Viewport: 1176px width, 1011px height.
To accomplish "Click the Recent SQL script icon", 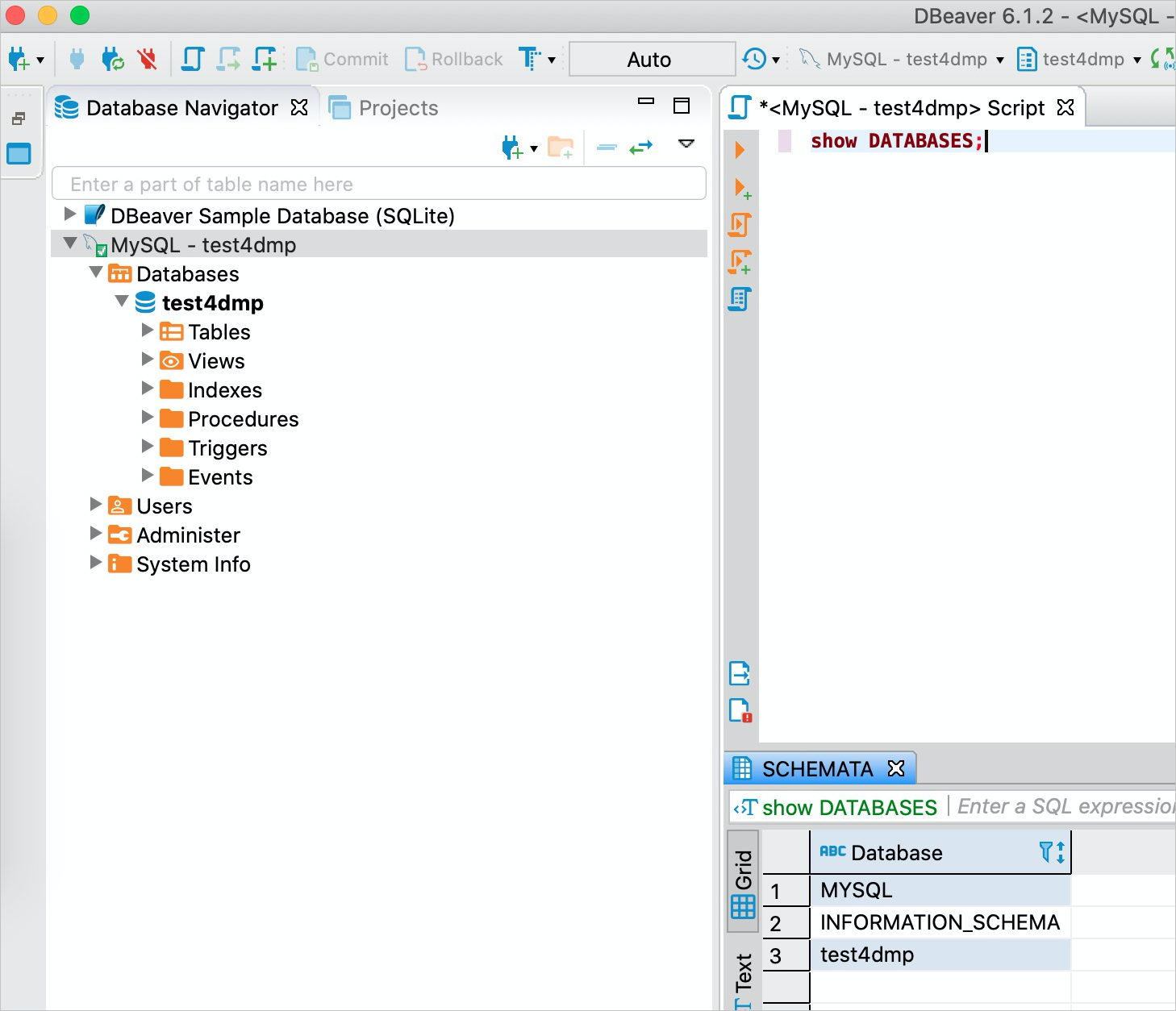I will pos(229,59).
